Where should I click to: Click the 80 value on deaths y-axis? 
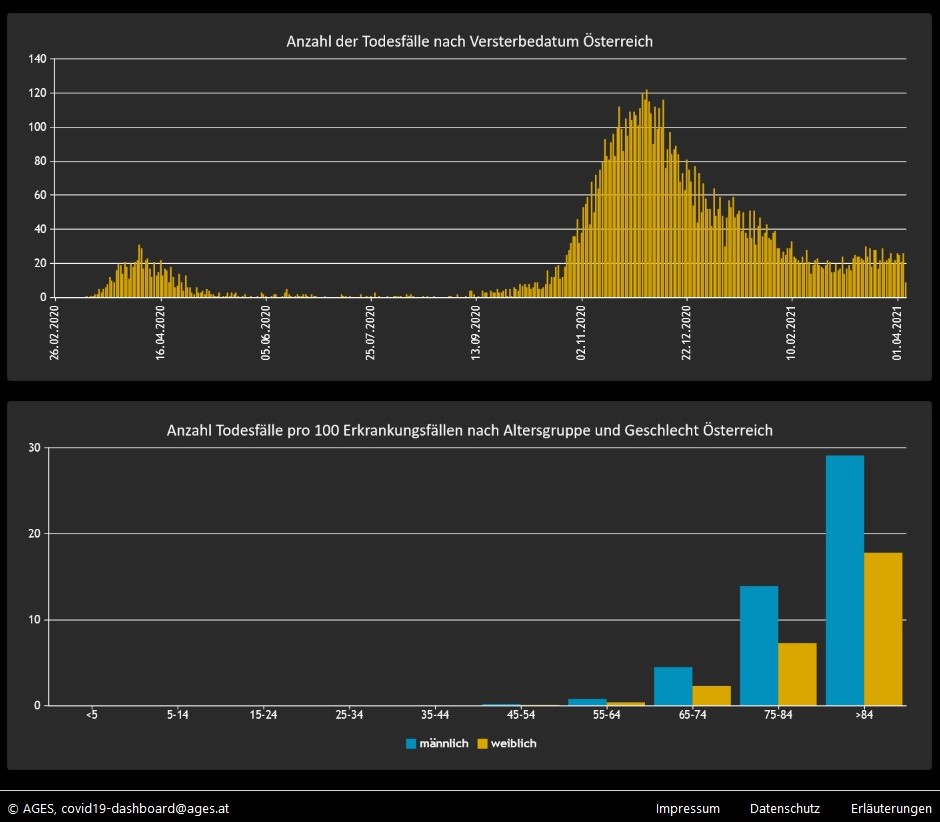(40, 161)
